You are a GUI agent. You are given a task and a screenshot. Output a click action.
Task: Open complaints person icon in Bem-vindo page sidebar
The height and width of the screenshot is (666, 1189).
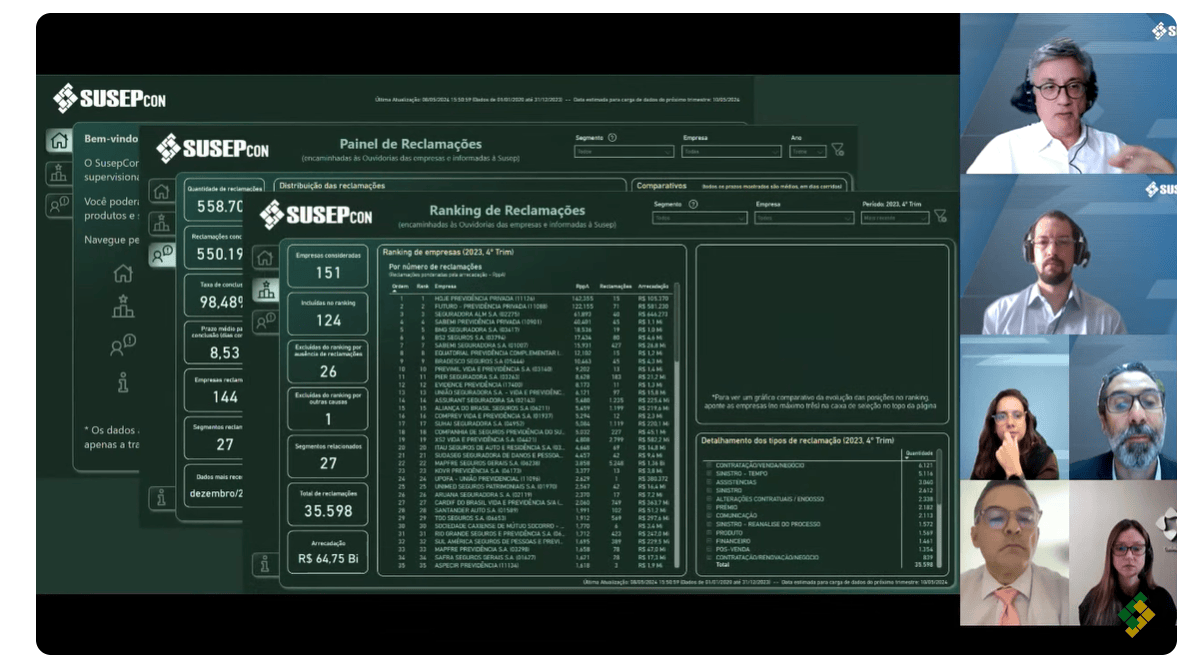click(x=59, y=205)
